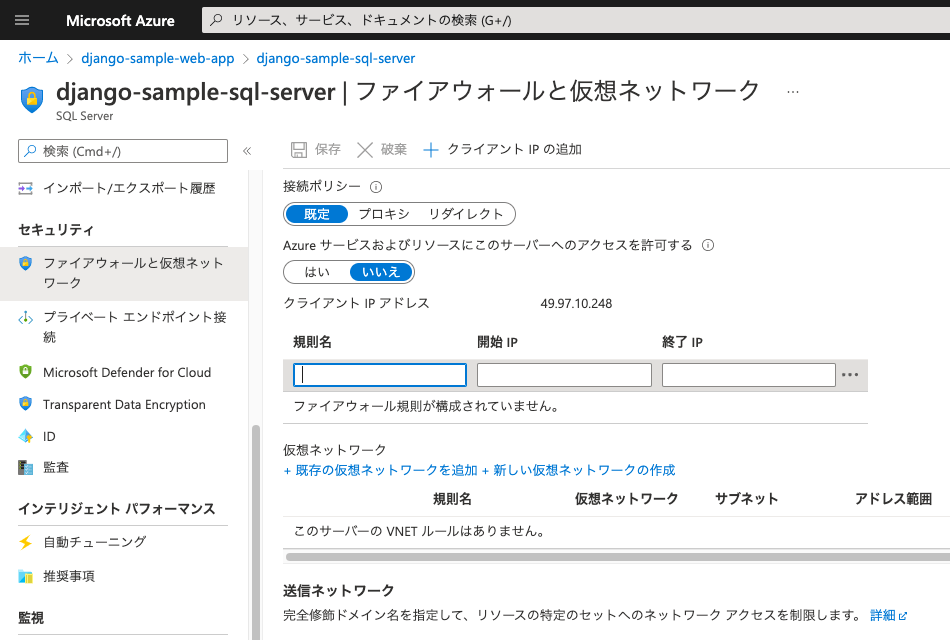Open ファイアウォールと仮想ネットワーク menu item
The height and width of the screenshot is (640, 950).
(124, 273)
